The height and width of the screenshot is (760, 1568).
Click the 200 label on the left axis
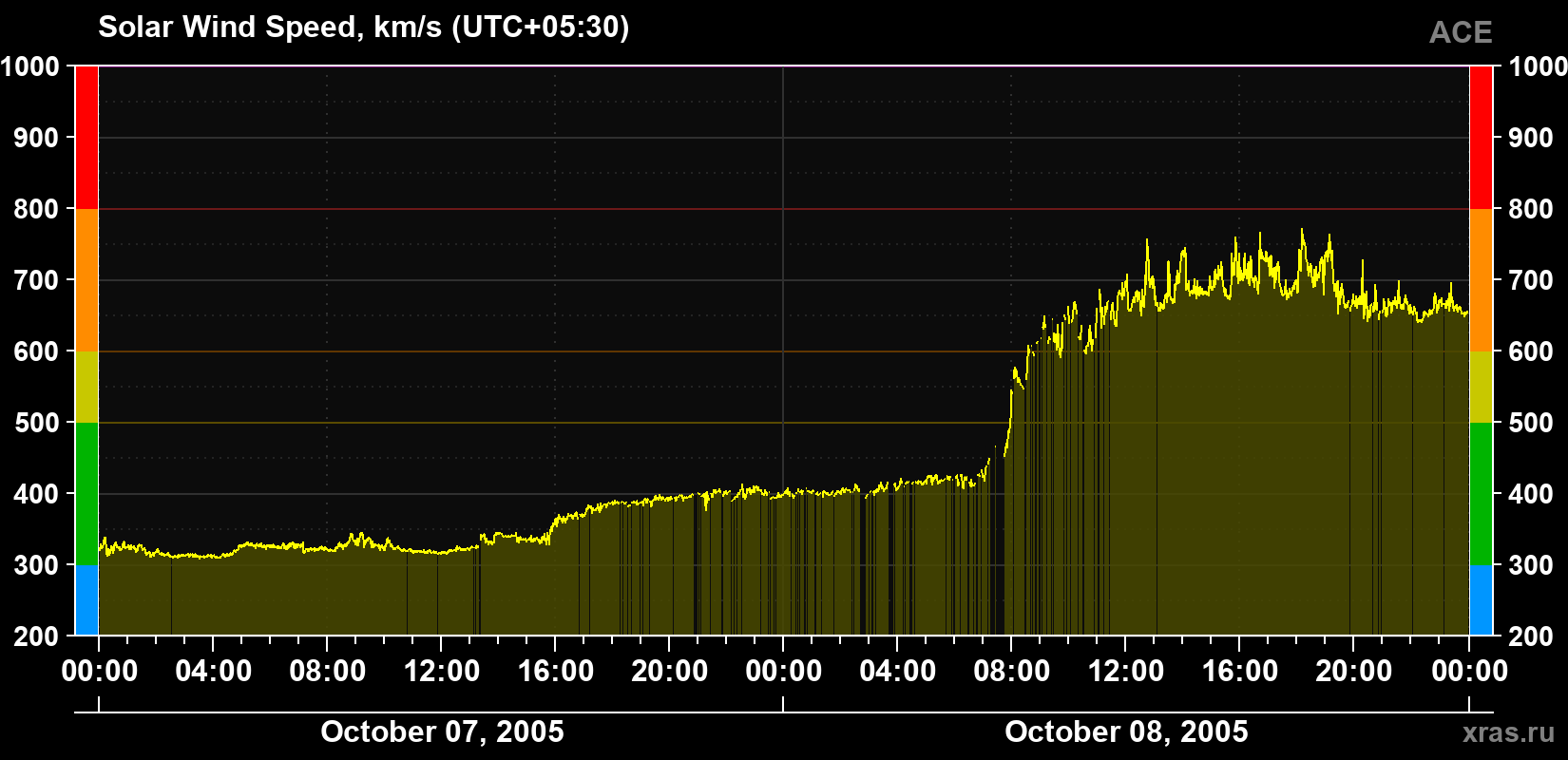[x=36, y=636]
